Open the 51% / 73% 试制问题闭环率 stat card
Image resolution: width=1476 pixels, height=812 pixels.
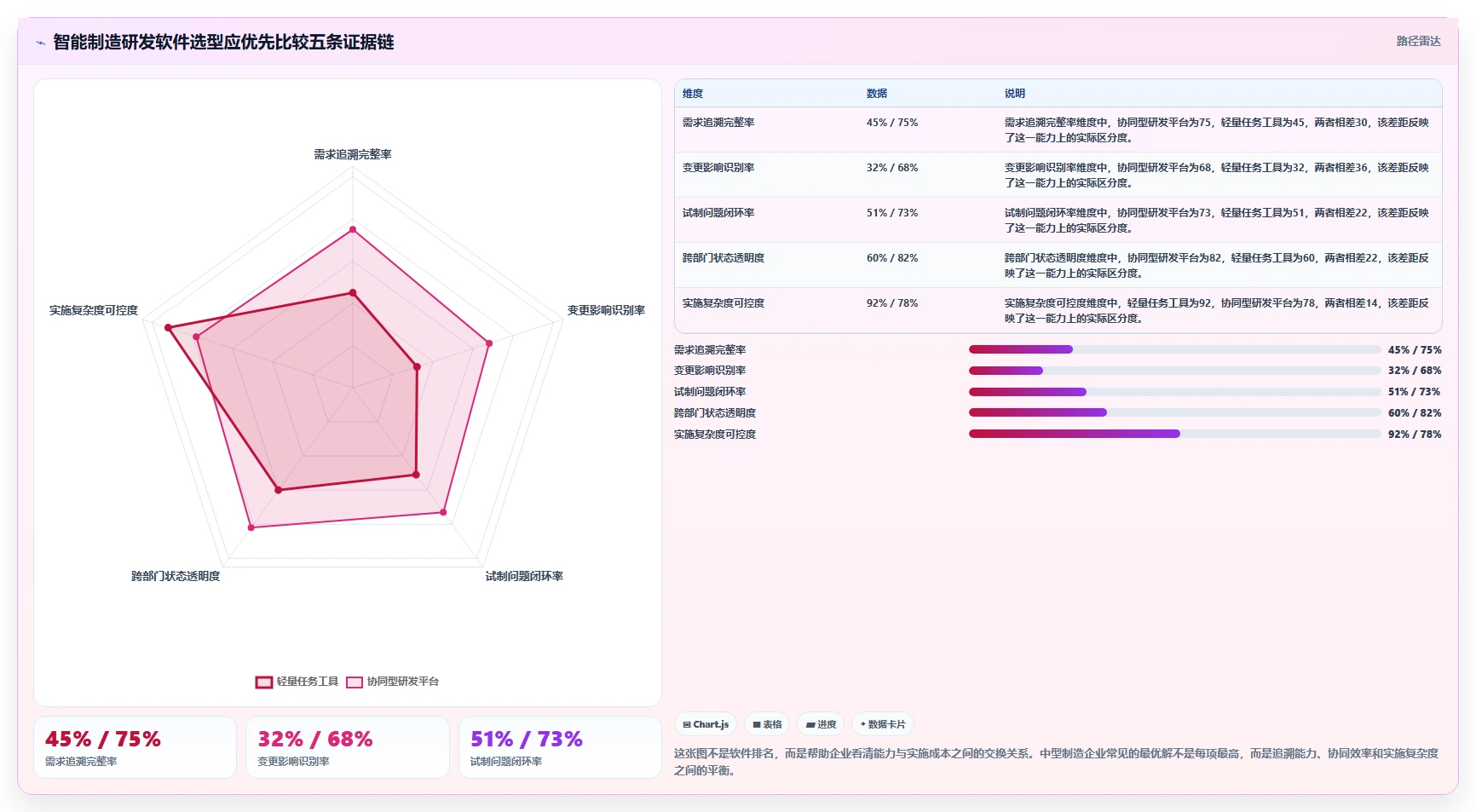click(x=560, y=747)
